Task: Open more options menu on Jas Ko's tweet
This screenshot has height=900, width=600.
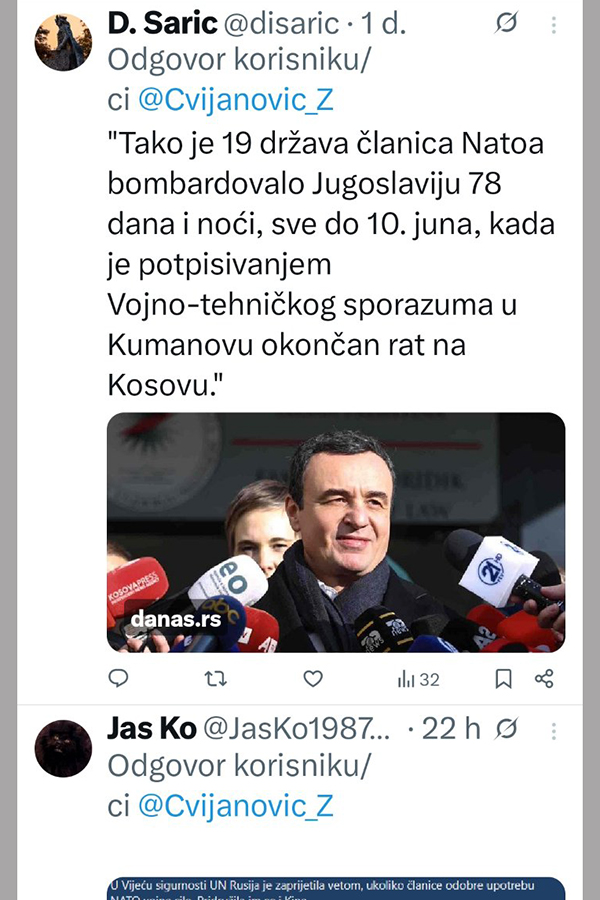Action: [553, 731]
